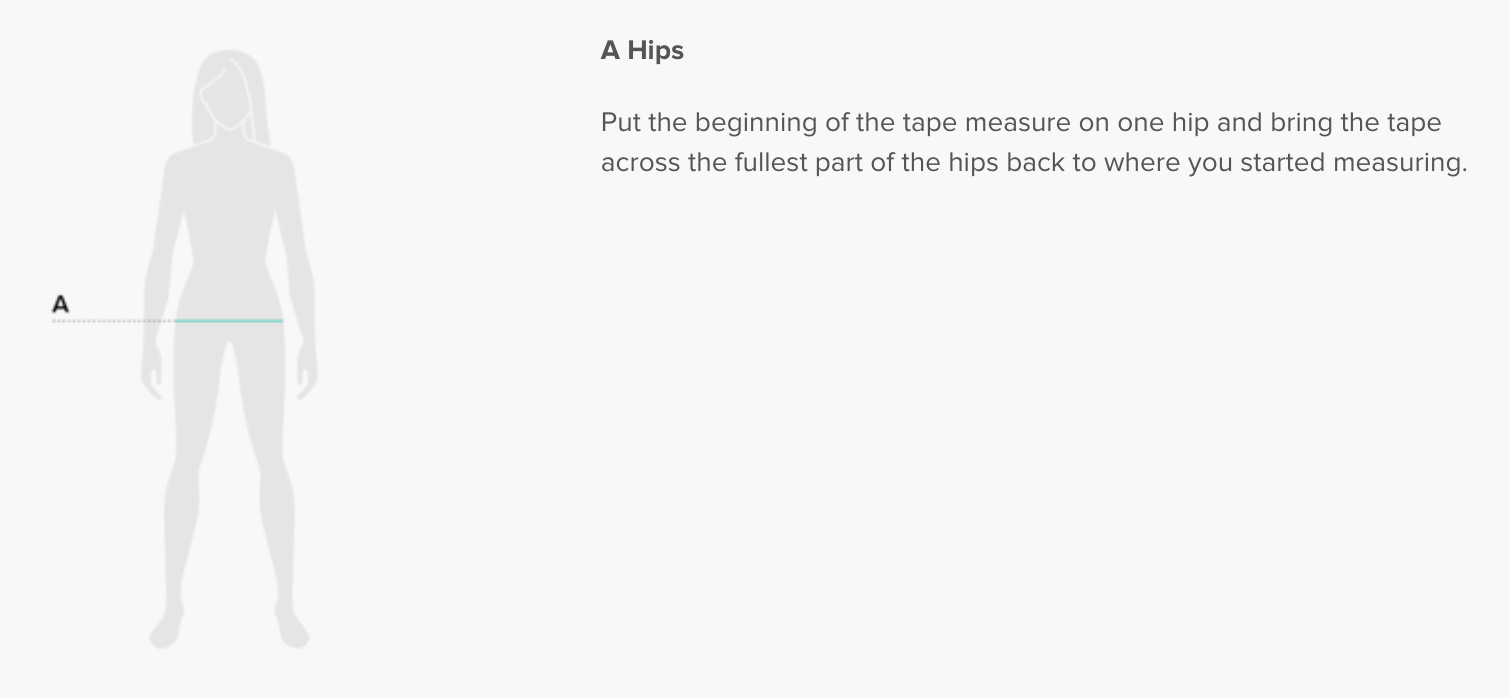Click the silhouette's hand on the image's right
The image size is (1510, 698).
[306, 377]
